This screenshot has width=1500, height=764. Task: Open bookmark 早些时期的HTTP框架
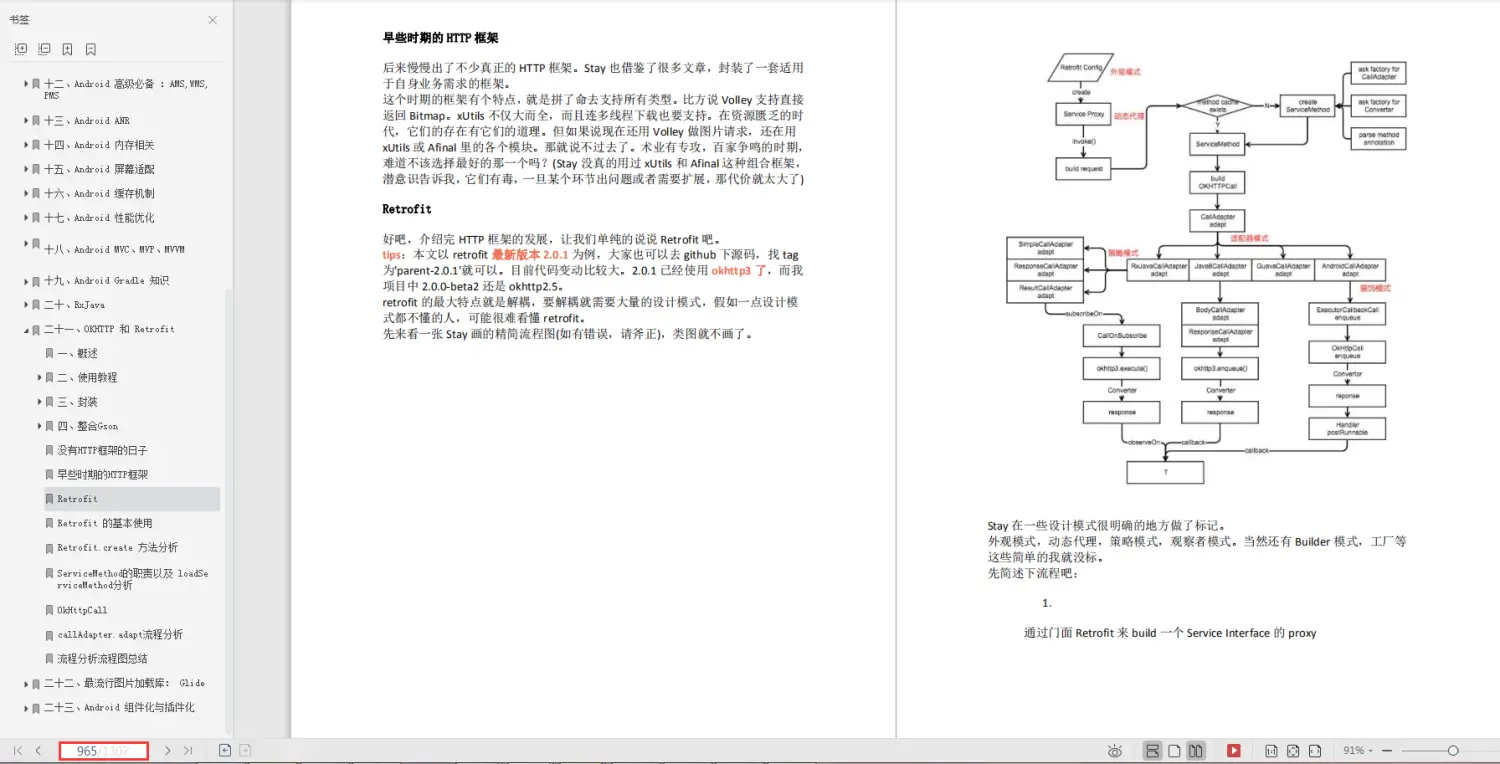pos(102,475)
